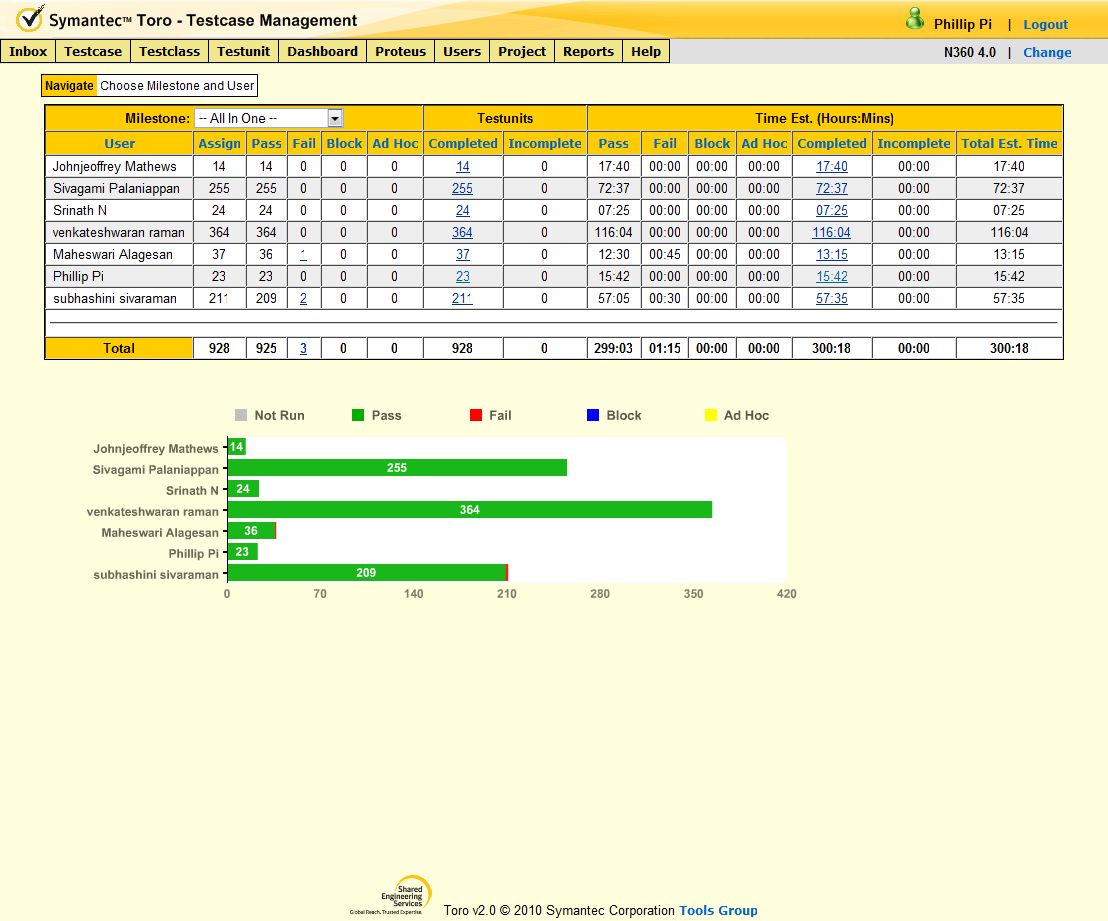The image size is (1108, 921).
Task: Open the Dashboard menu
Action: point(322,51)
